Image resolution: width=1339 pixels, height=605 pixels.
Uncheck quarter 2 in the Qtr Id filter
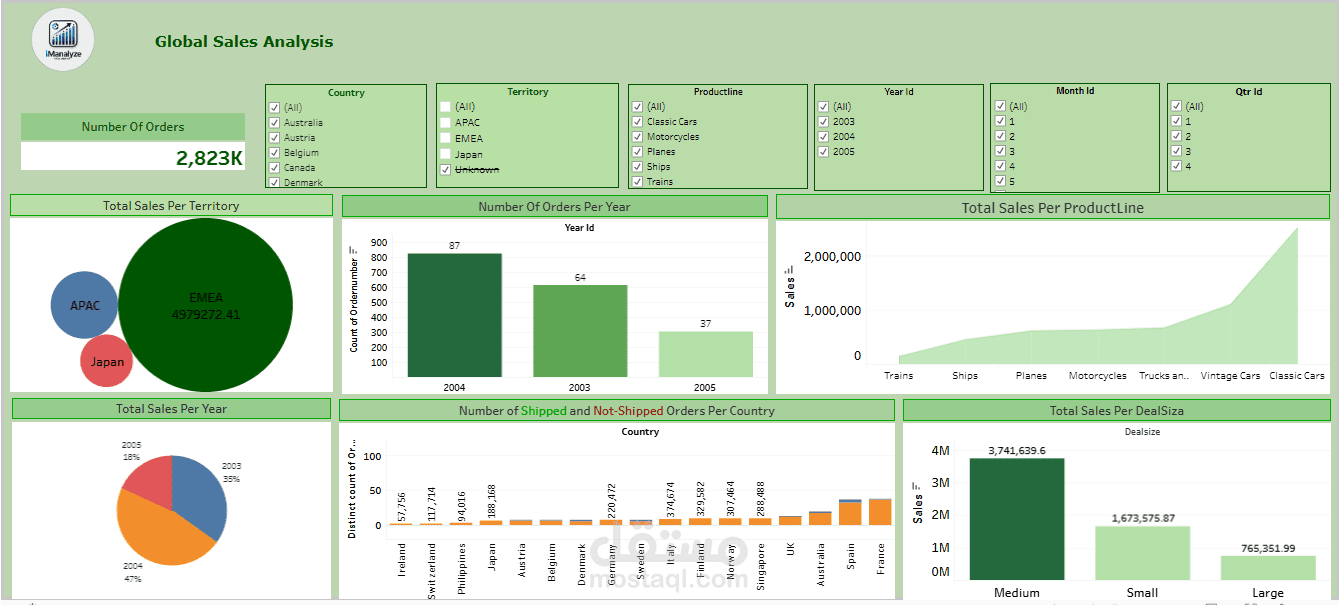(1177, 136)
